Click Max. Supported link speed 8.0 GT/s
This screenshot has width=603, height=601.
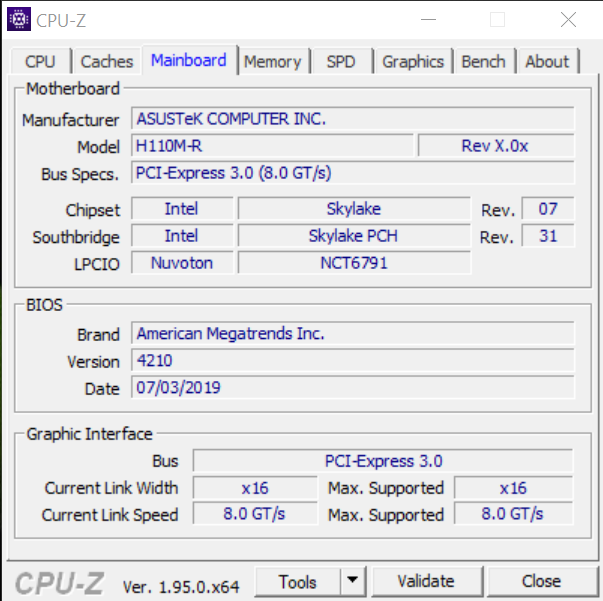click(513, 513)
